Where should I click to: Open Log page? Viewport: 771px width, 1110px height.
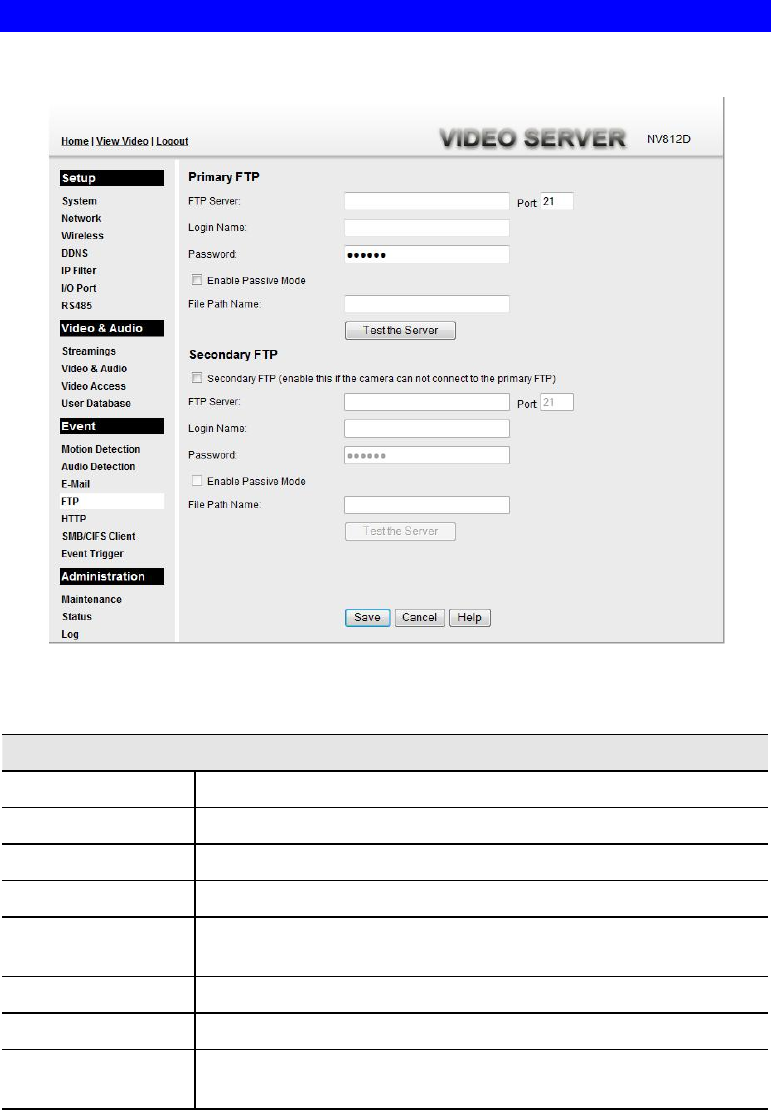click(x=69, y=634)
